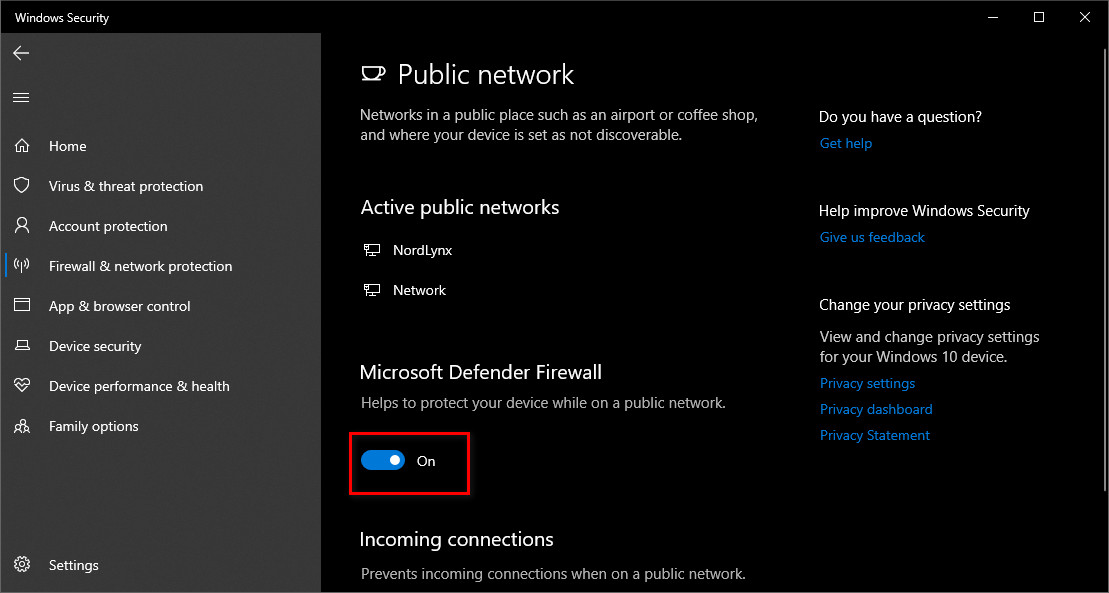This screenshot has width=1109, height=593.
Task: Click the back arrow icon
Action: tap(21, 53)
